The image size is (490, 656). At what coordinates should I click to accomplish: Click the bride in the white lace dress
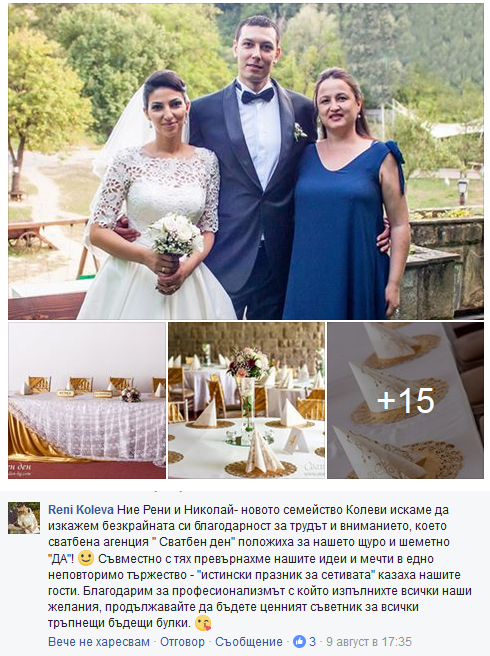(157, 201)
